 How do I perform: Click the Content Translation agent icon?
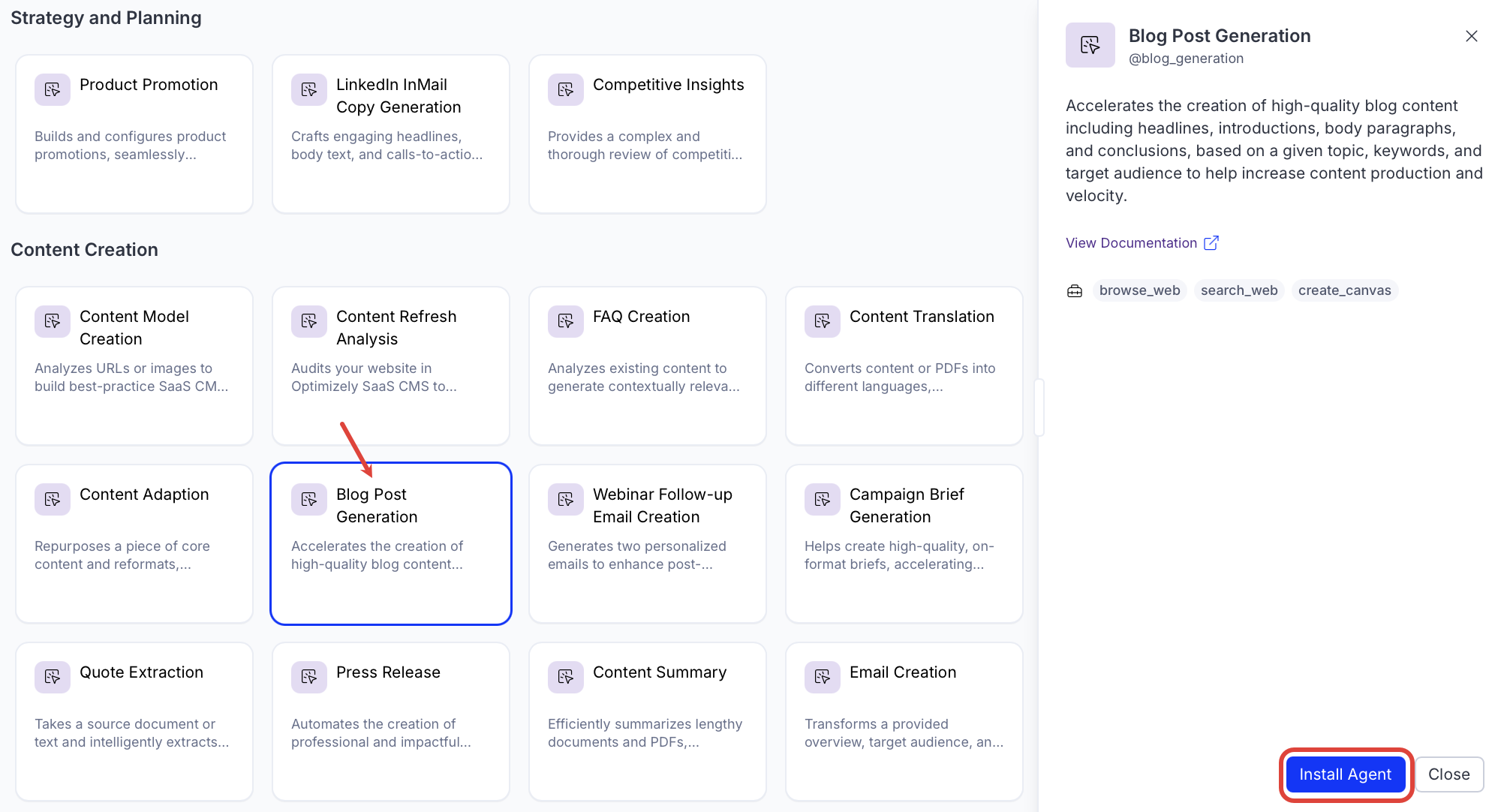823,322
